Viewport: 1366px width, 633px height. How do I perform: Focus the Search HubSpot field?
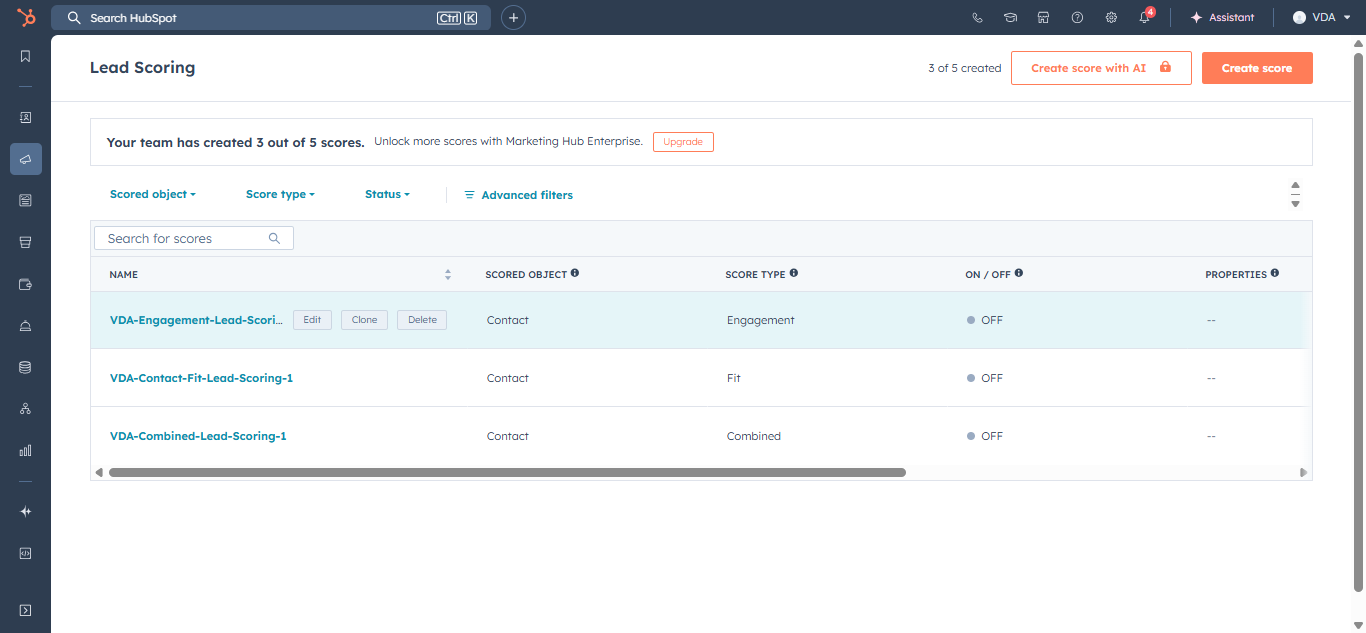[x=271, y=17]
